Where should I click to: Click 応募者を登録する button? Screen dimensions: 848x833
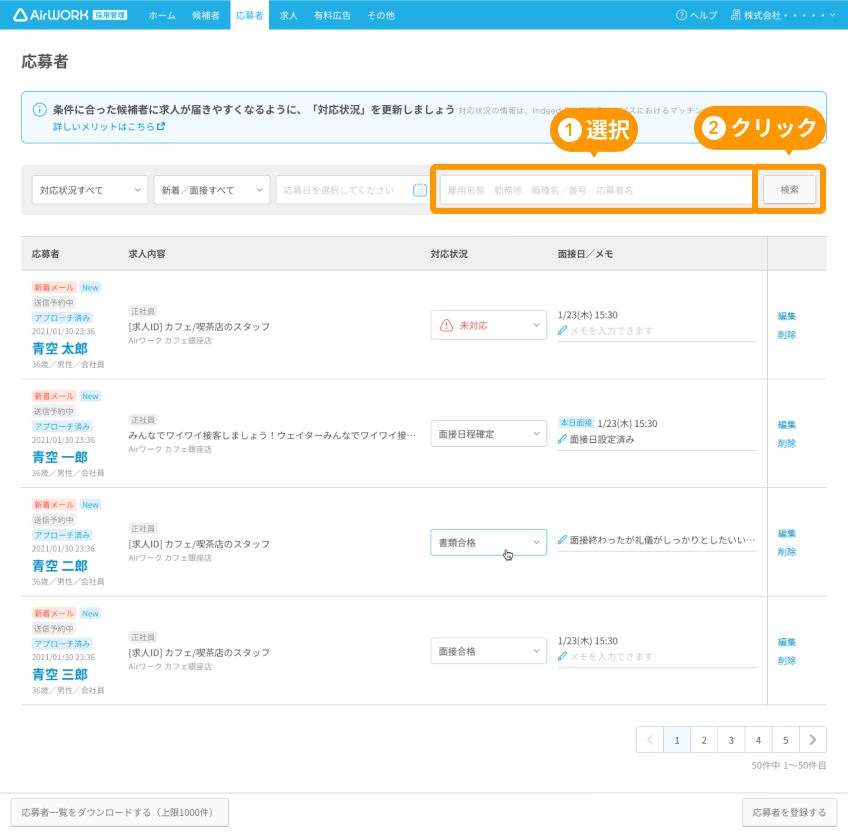click(789, 812)
